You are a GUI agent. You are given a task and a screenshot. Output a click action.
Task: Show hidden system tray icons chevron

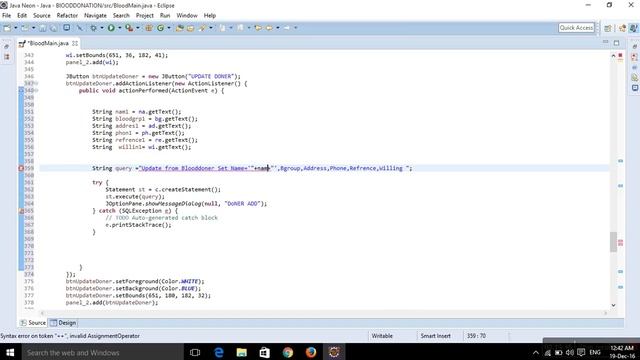click(x=536, y=353)
